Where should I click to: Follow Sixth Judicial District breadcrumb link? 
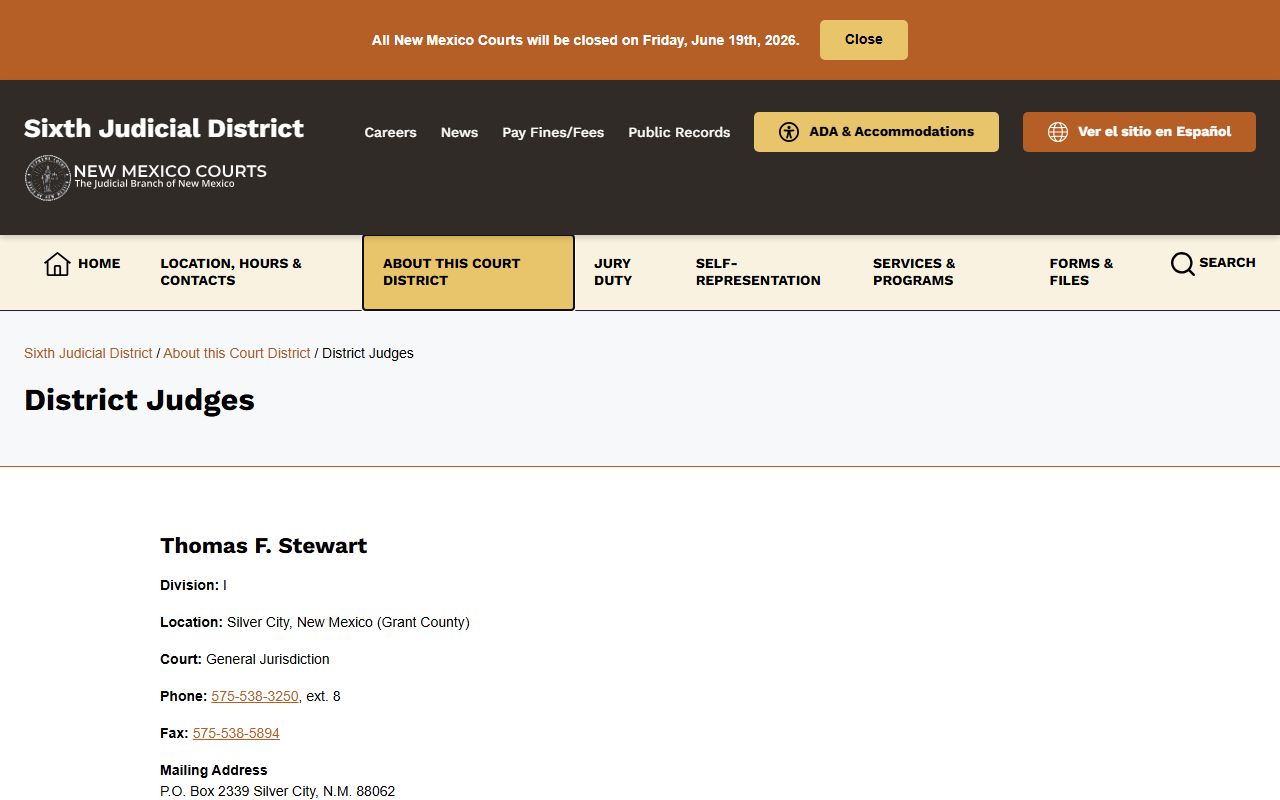pos(88,353)
